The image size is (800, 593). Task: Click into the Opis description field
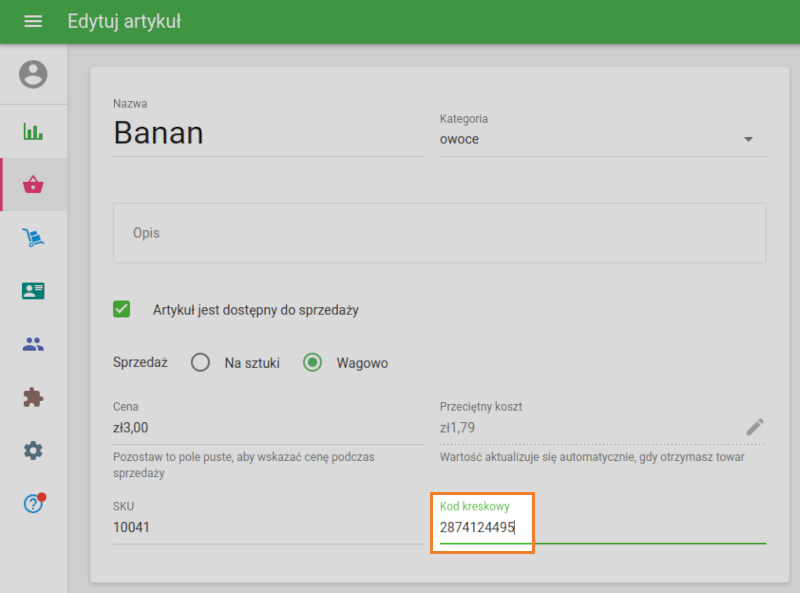click(439, 233)
